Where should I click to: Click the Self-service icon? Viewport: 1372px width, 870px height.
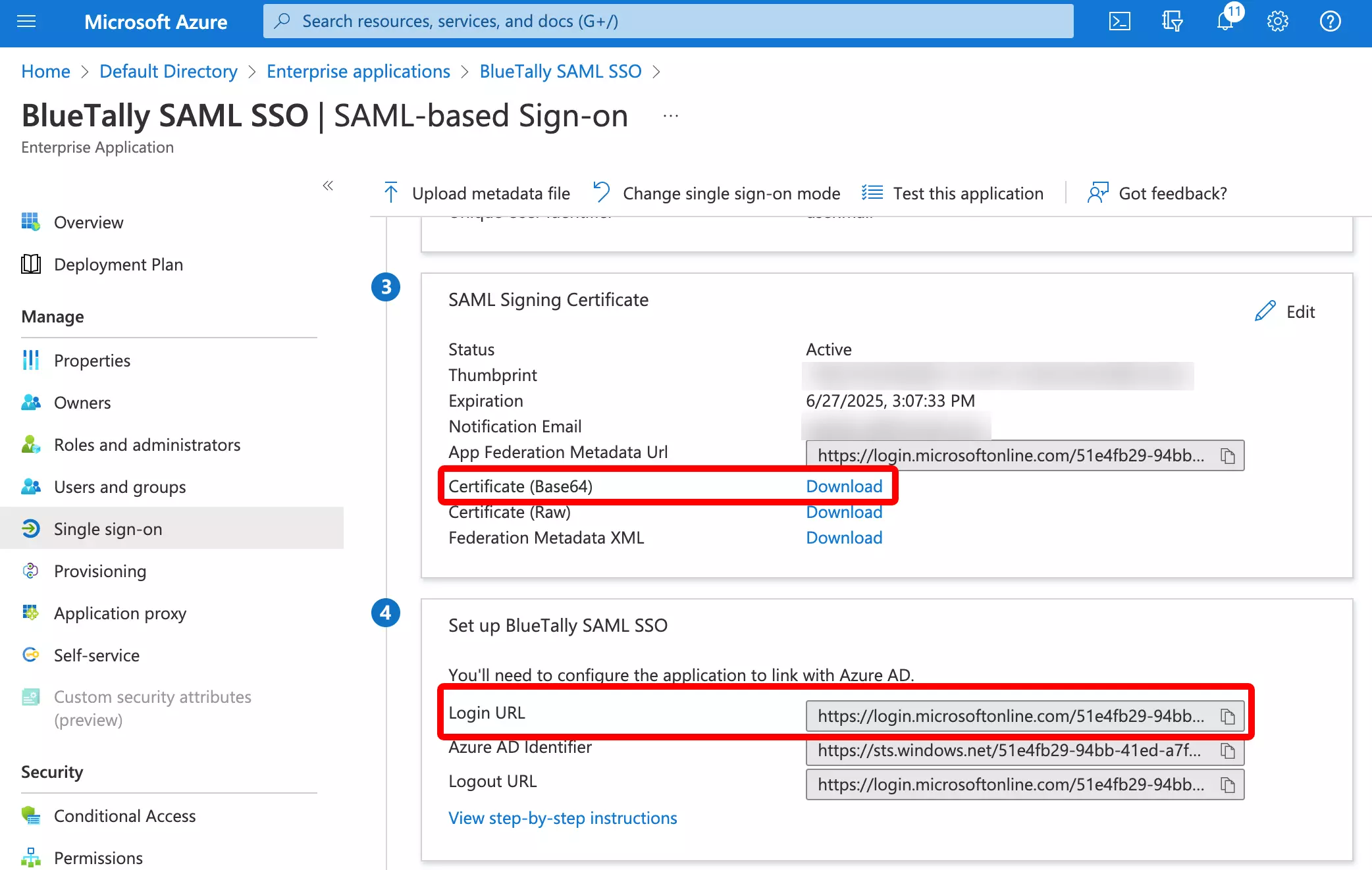coord(31,655)
